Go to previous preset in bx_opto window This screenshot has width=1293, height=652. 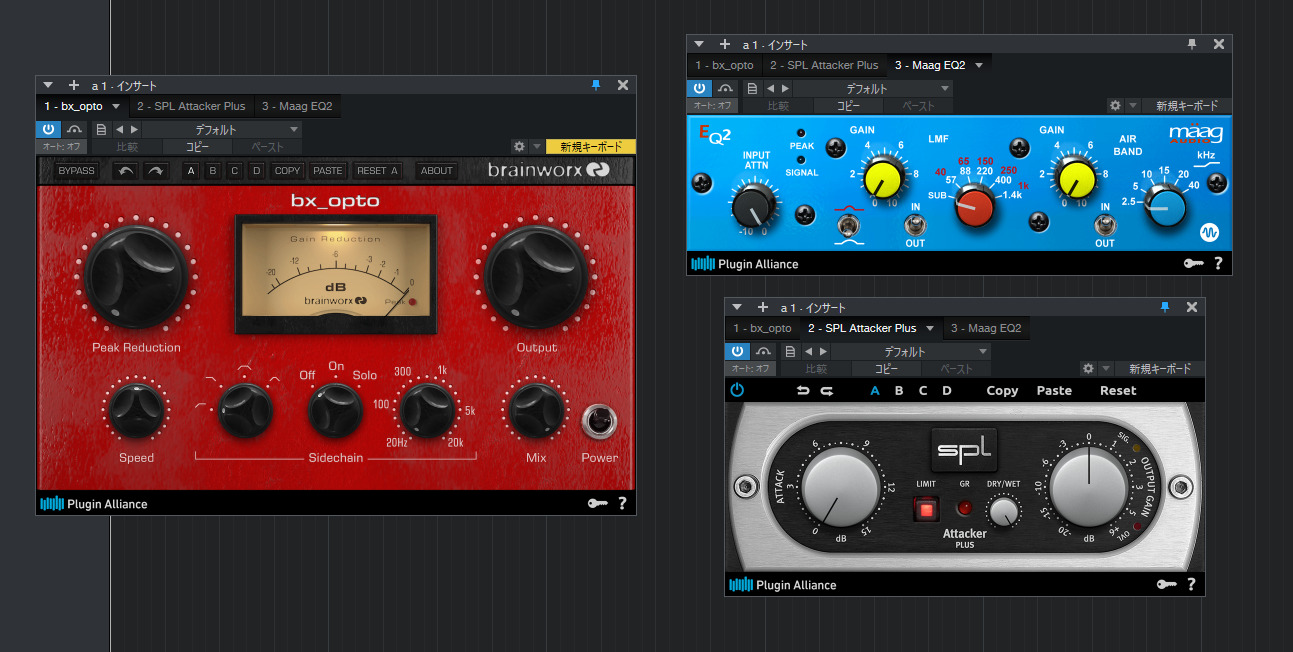pos(119,129)
